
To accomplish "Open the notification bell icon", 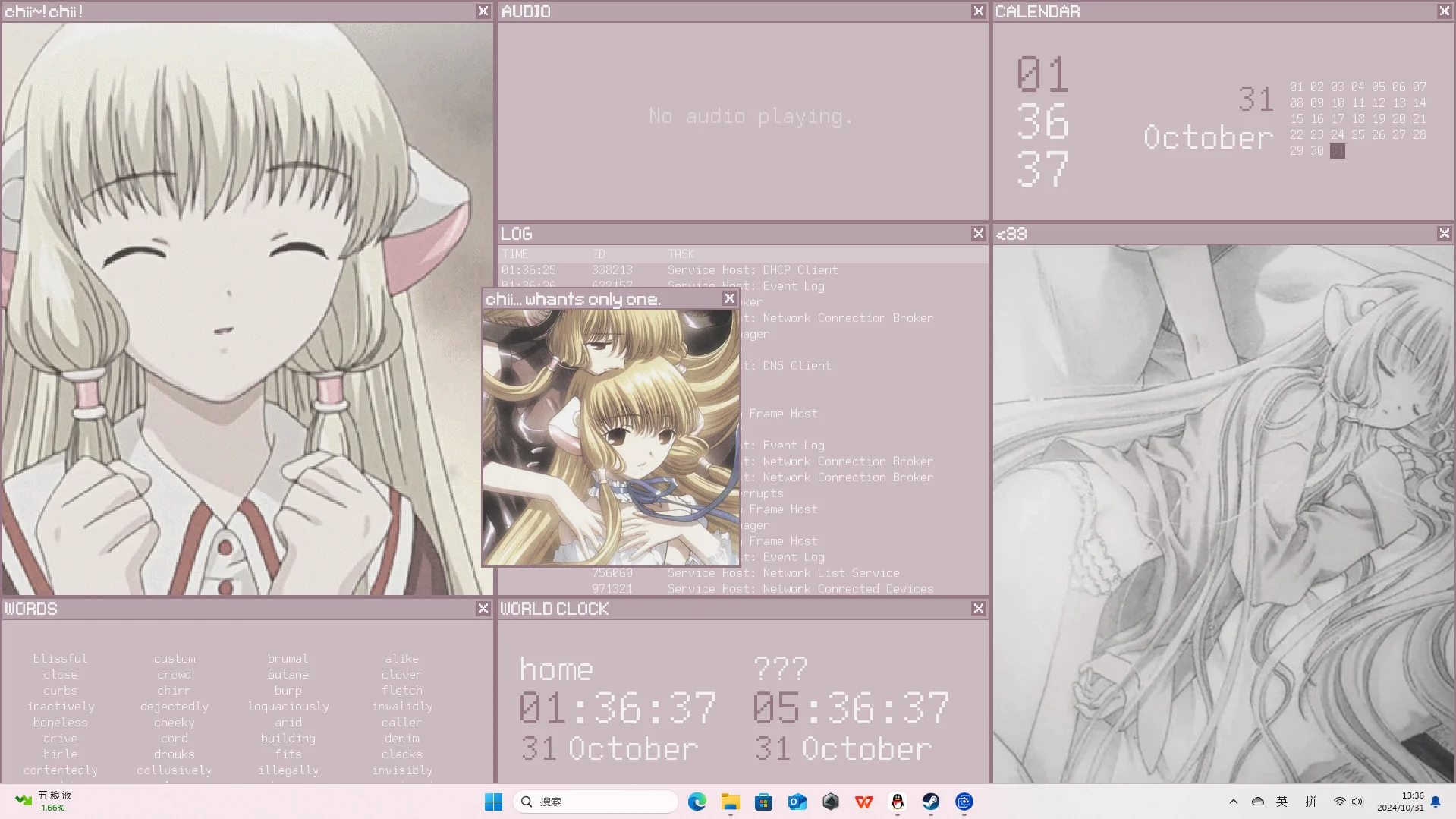I will 1436,802.
